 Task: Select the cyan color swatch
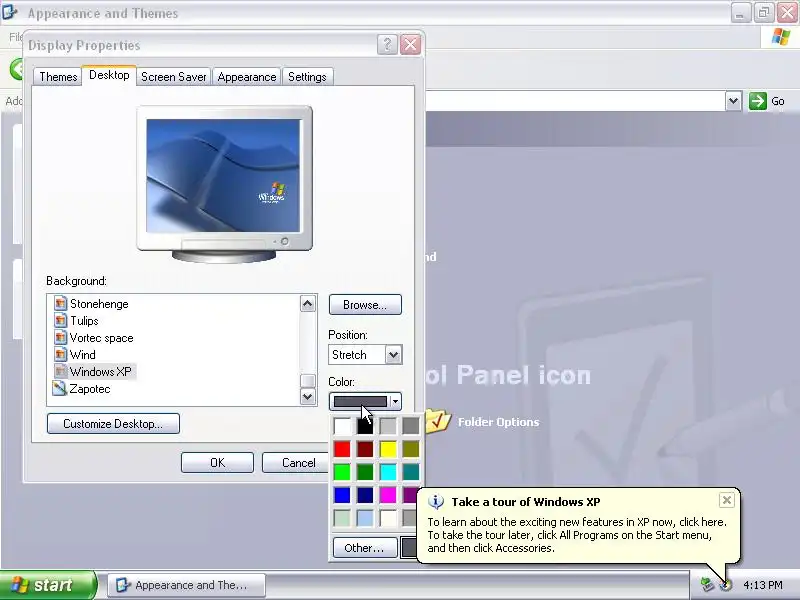tap(388, 472)
